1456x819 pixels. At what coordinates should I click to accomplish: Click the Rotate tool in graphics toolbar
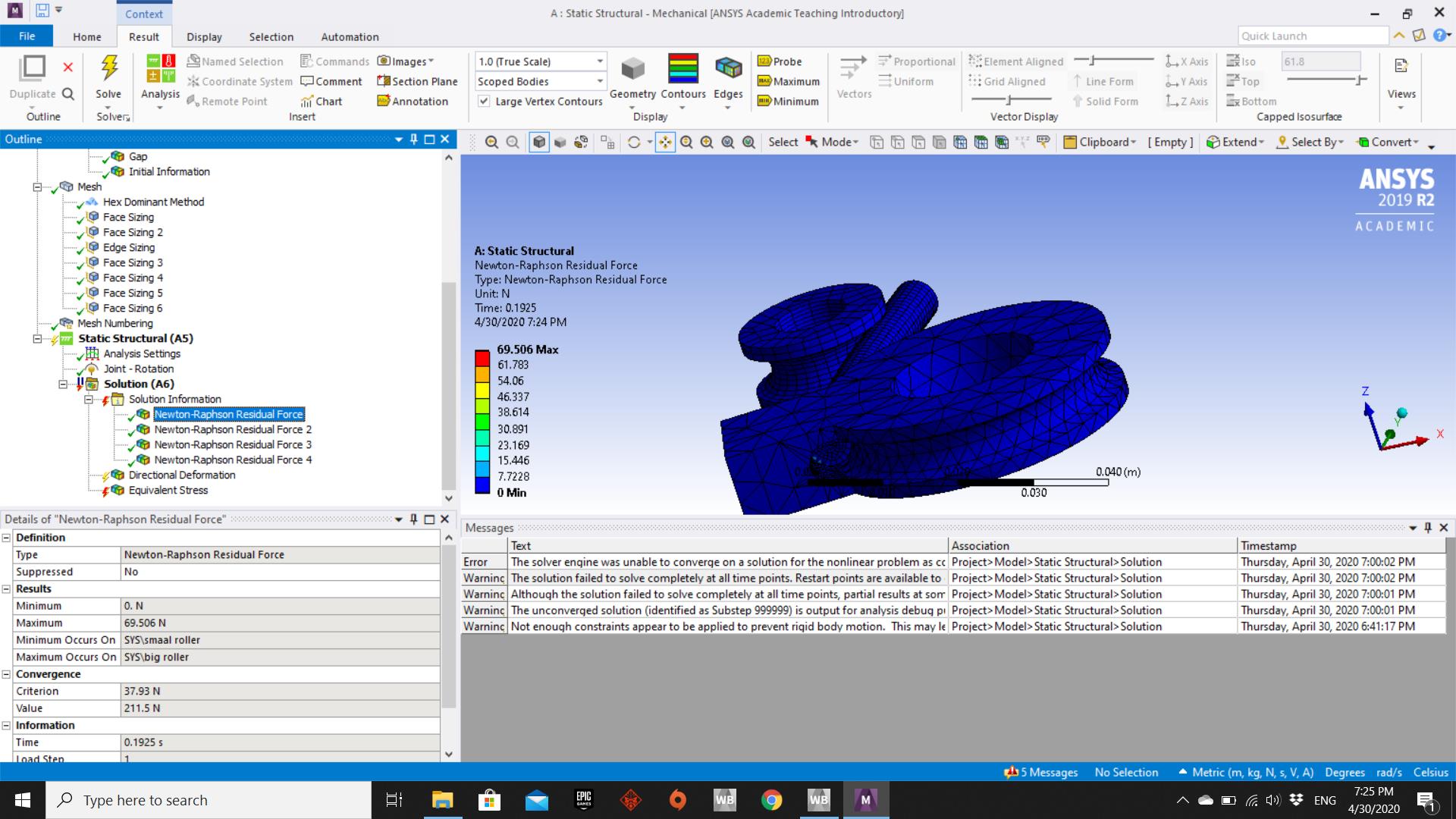pos(634,142)
